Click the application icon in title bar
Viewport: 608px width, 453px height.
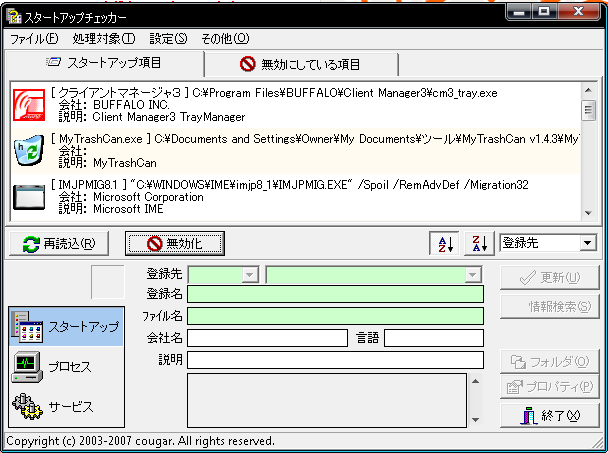pos(14,16)
